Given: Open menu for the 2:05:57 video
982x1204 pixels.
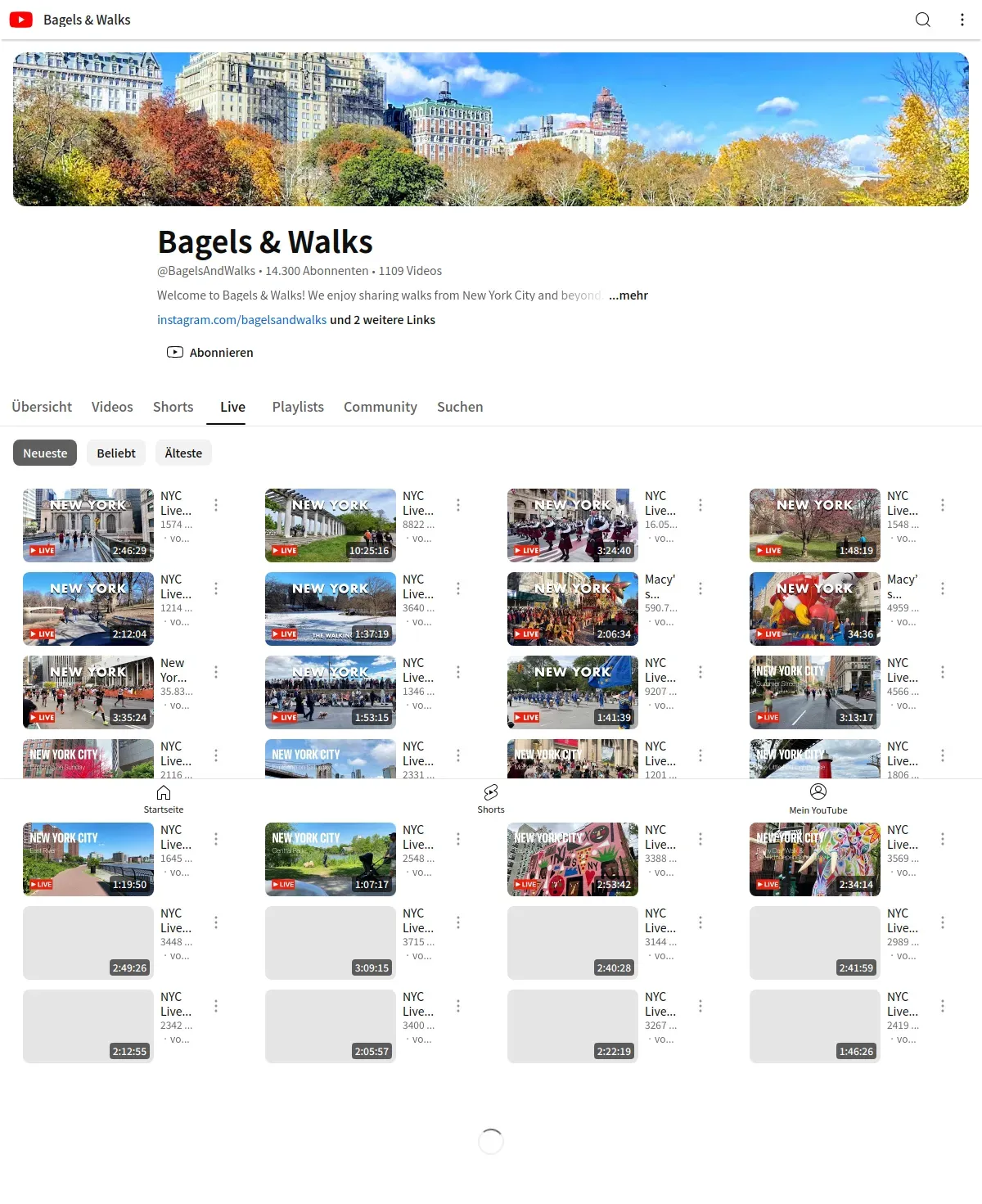Looking at the screenshot, I should (458, 1006).
